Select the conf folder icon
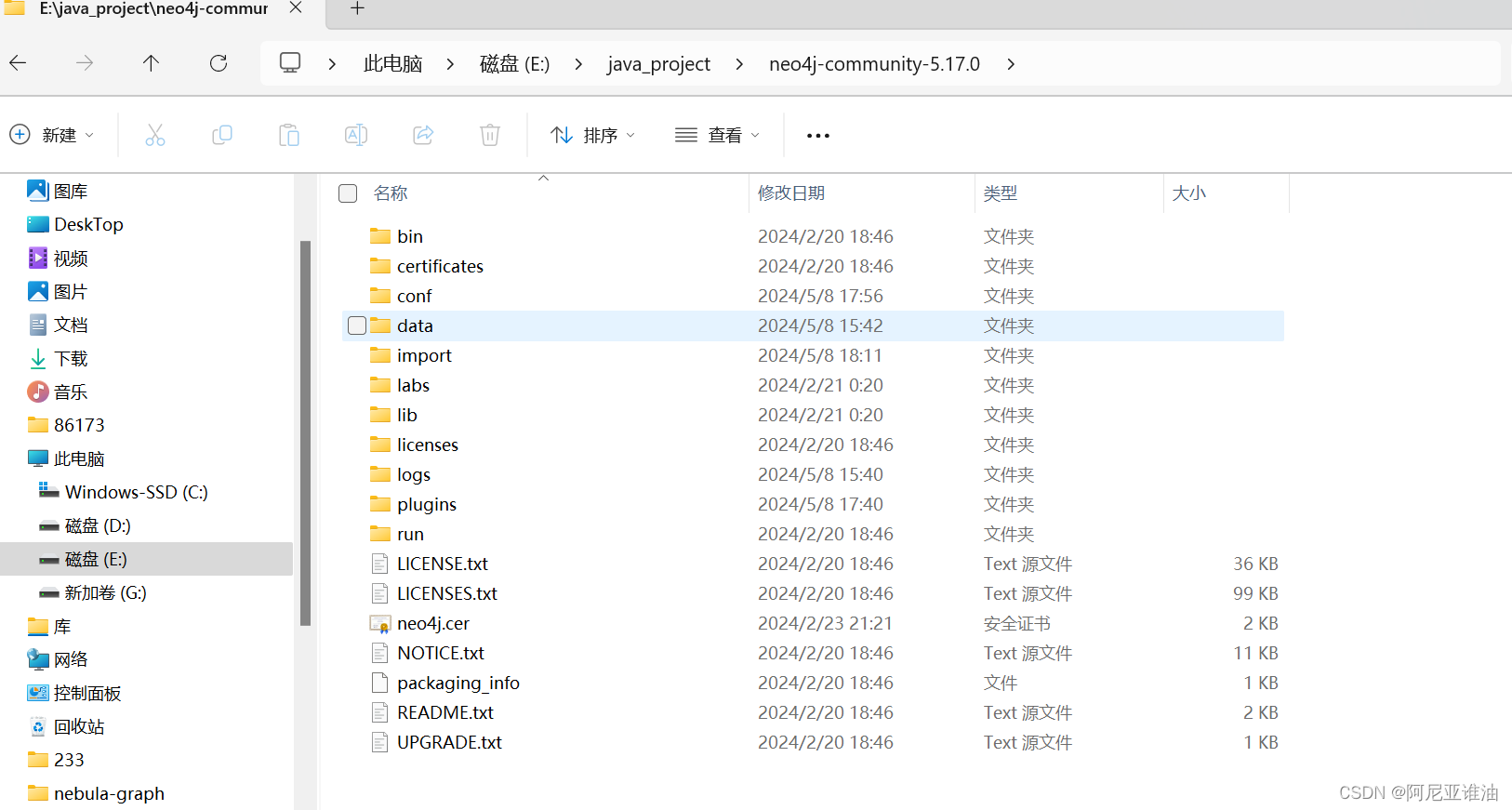Viewport: 1512px width, 810px height. 380,296
